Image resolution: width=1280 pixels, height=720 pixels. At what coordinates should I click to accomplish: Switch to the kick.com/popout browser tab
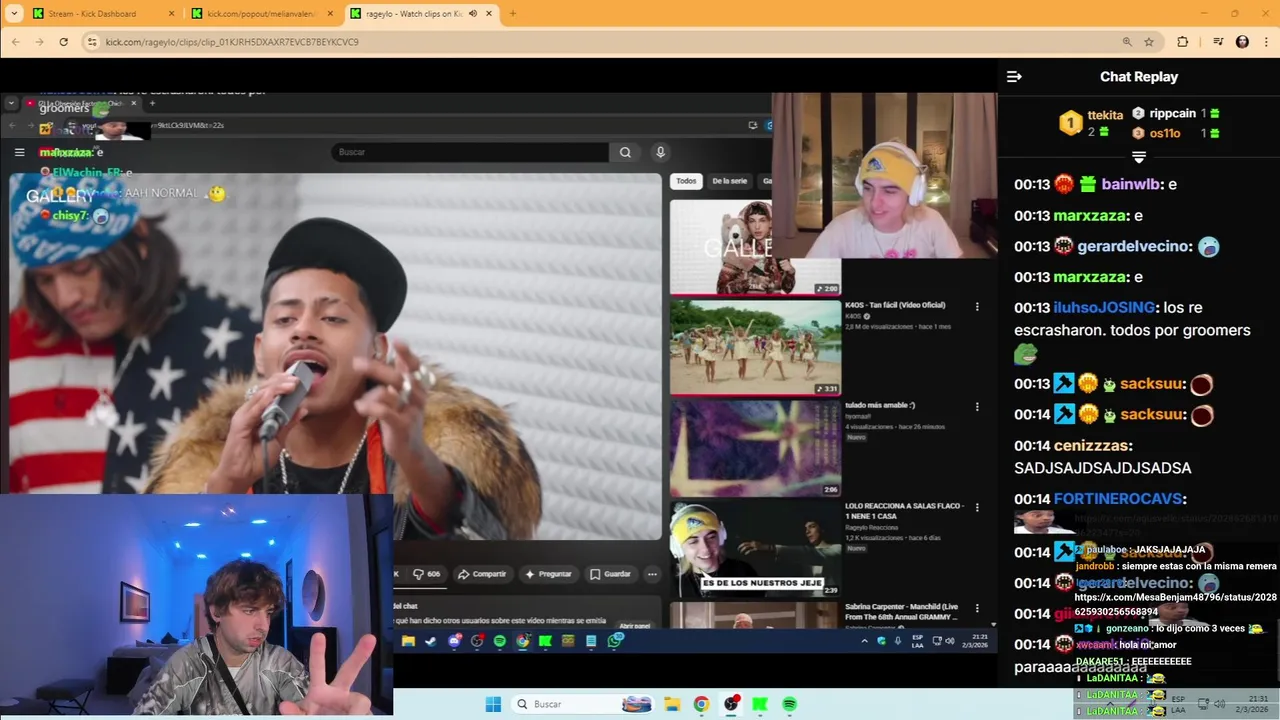[x=262, y=14]
